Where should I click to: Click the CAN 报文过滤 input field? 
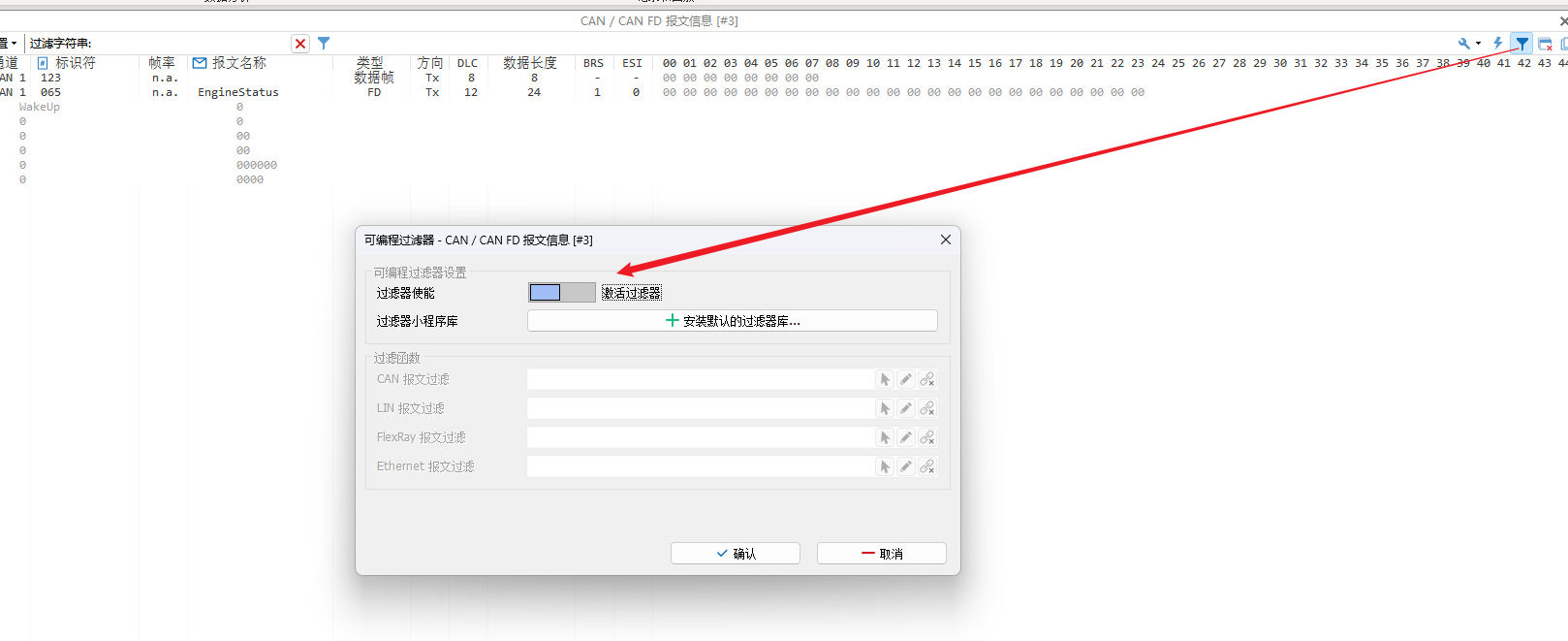(x=701, y=379)
